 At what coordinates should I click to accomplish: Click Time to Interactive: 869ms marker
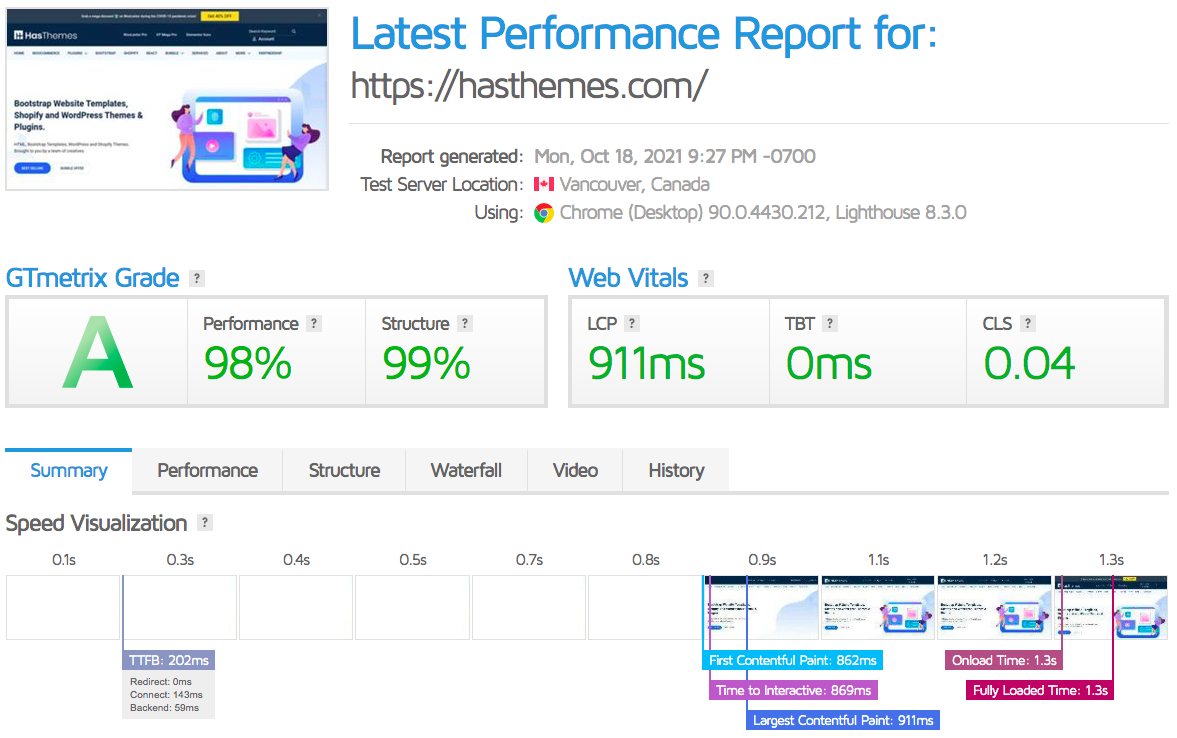tap(793, 690)
